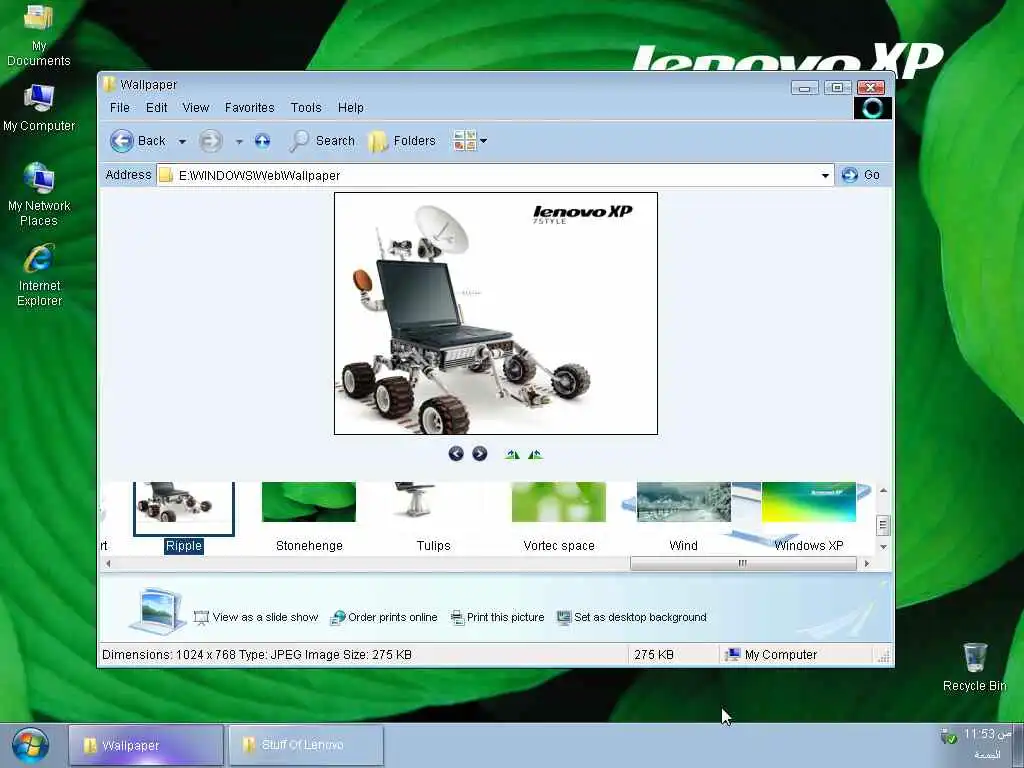Click View as a slide show
This screenshot has height=768, width=1024.
[256, 617]
